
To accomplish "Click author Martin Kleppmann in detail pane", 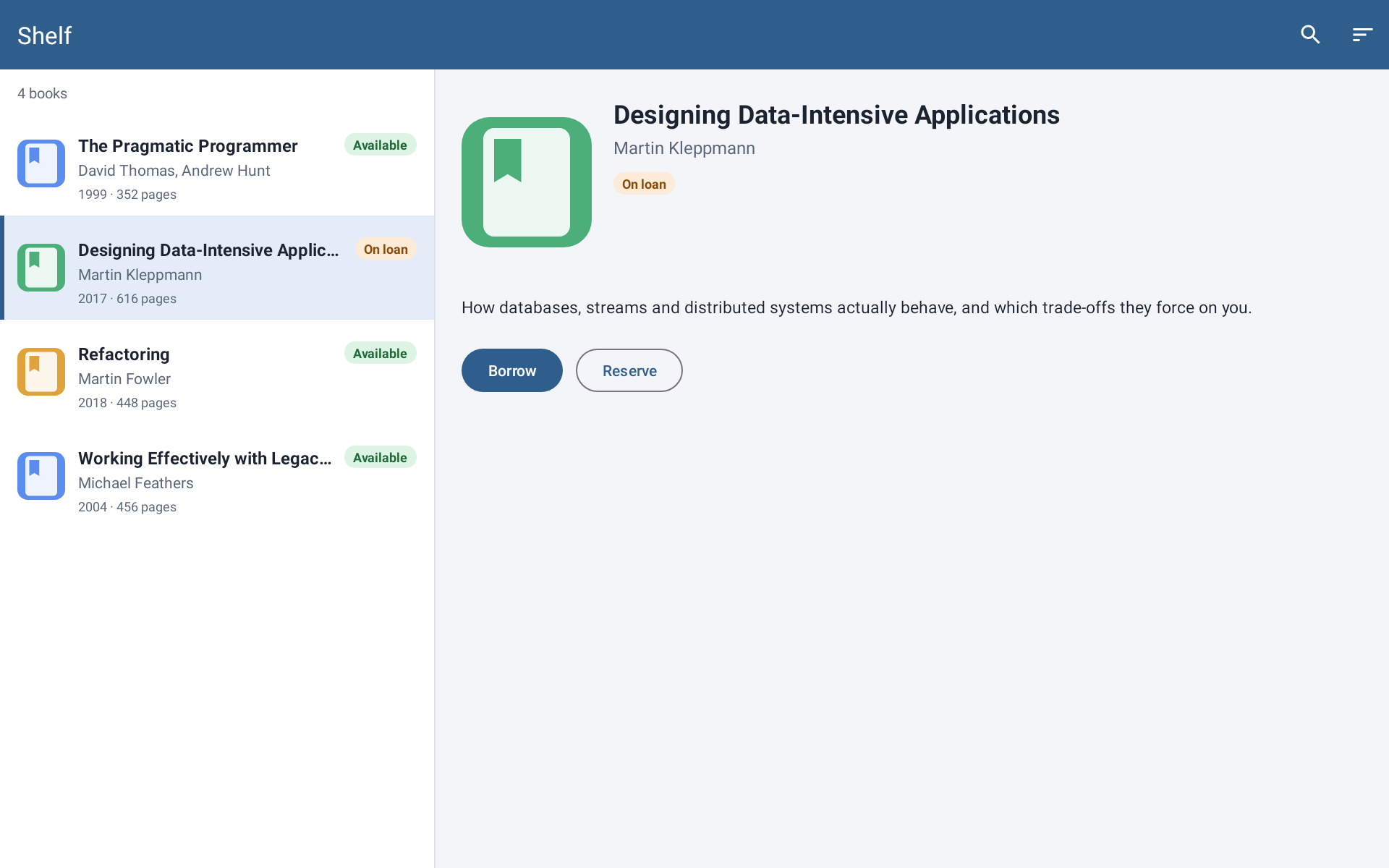I will (x=684, y=148).
